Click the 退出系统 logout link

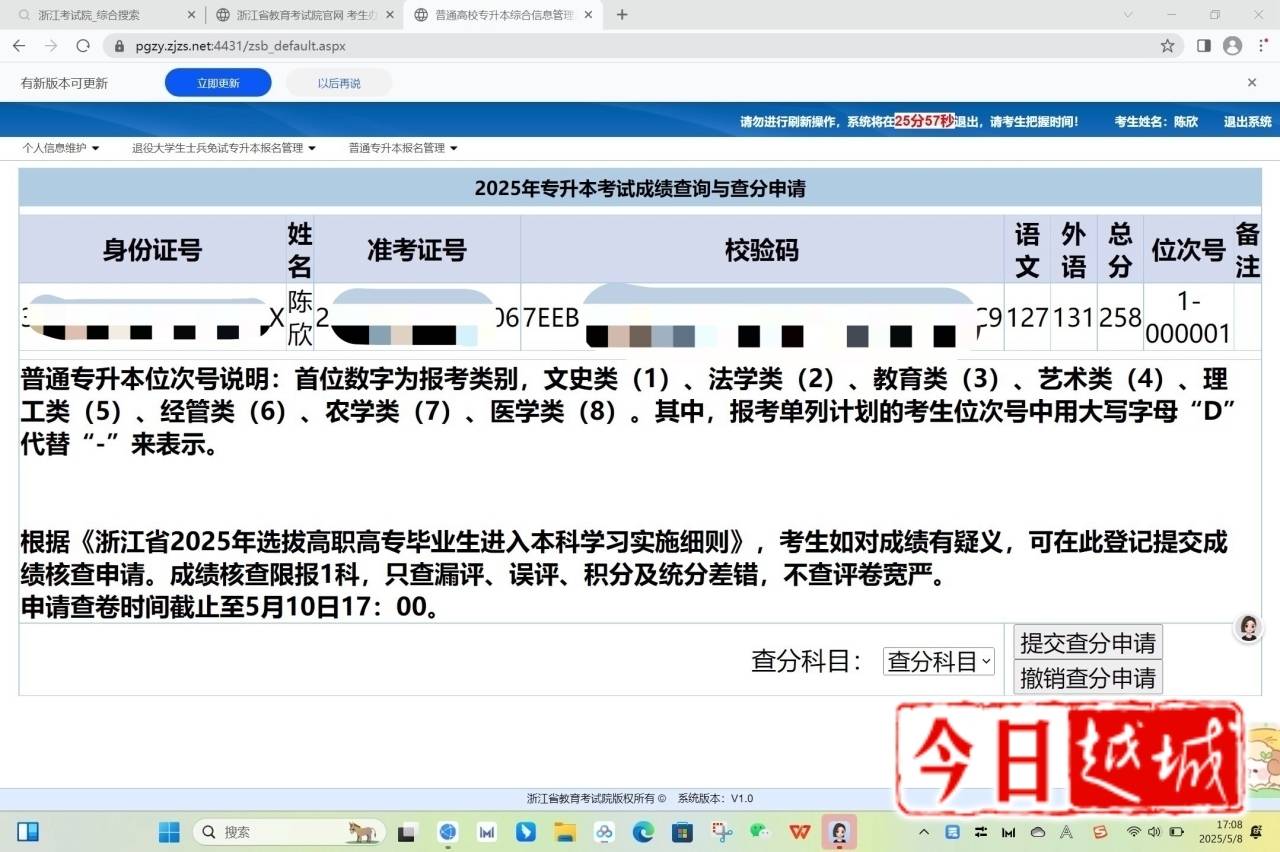point(1247,121)
